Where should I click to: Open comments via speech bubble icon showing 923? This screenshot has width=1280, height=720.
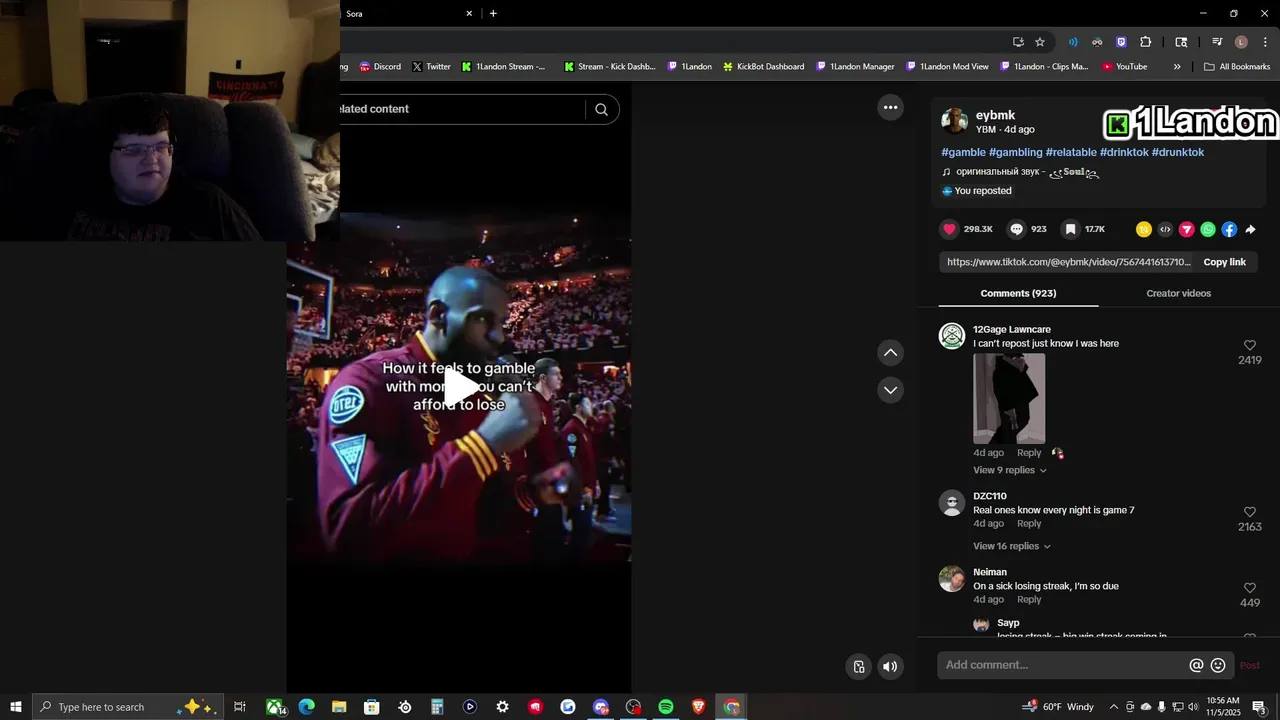click(1016, 229)
